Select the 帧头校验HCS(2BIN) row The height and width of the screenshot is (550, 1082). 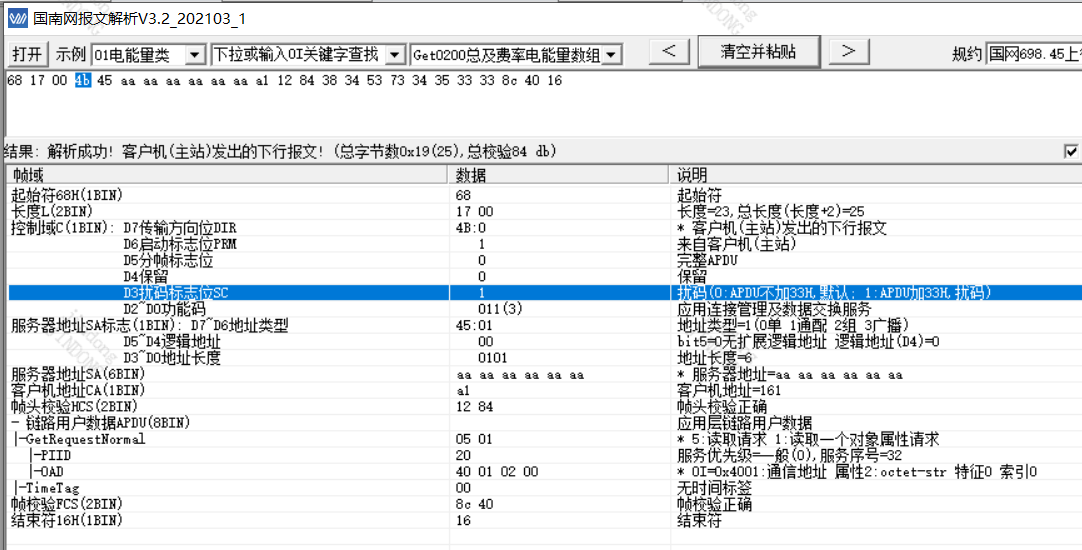tap(545, 406)
